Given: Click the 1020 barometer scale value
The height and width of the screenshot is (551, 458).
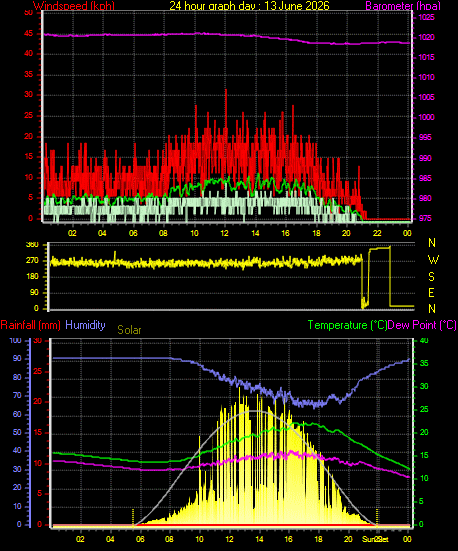Looking at the screenshot, I should click(426, 37).
